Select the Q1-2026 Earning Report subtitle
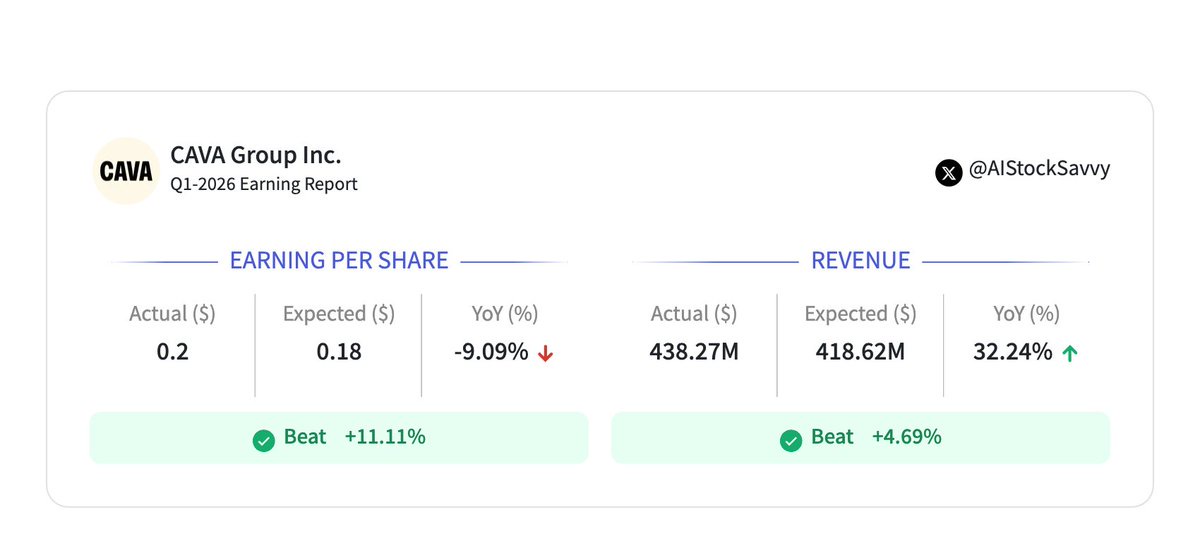 (x=264, y=184)
